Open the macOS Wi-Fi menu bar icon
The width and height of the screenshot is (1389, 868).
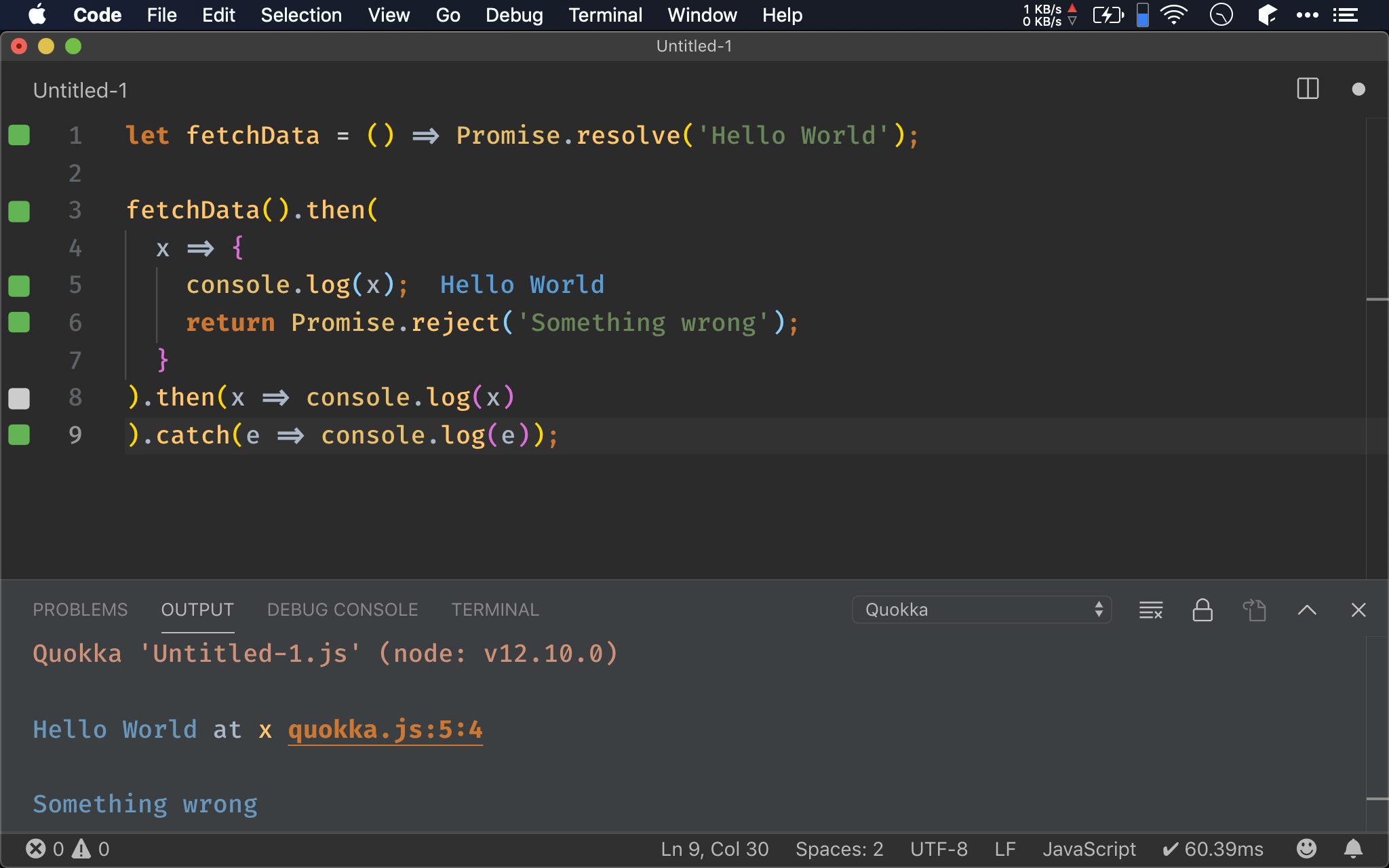(1173, 15)
